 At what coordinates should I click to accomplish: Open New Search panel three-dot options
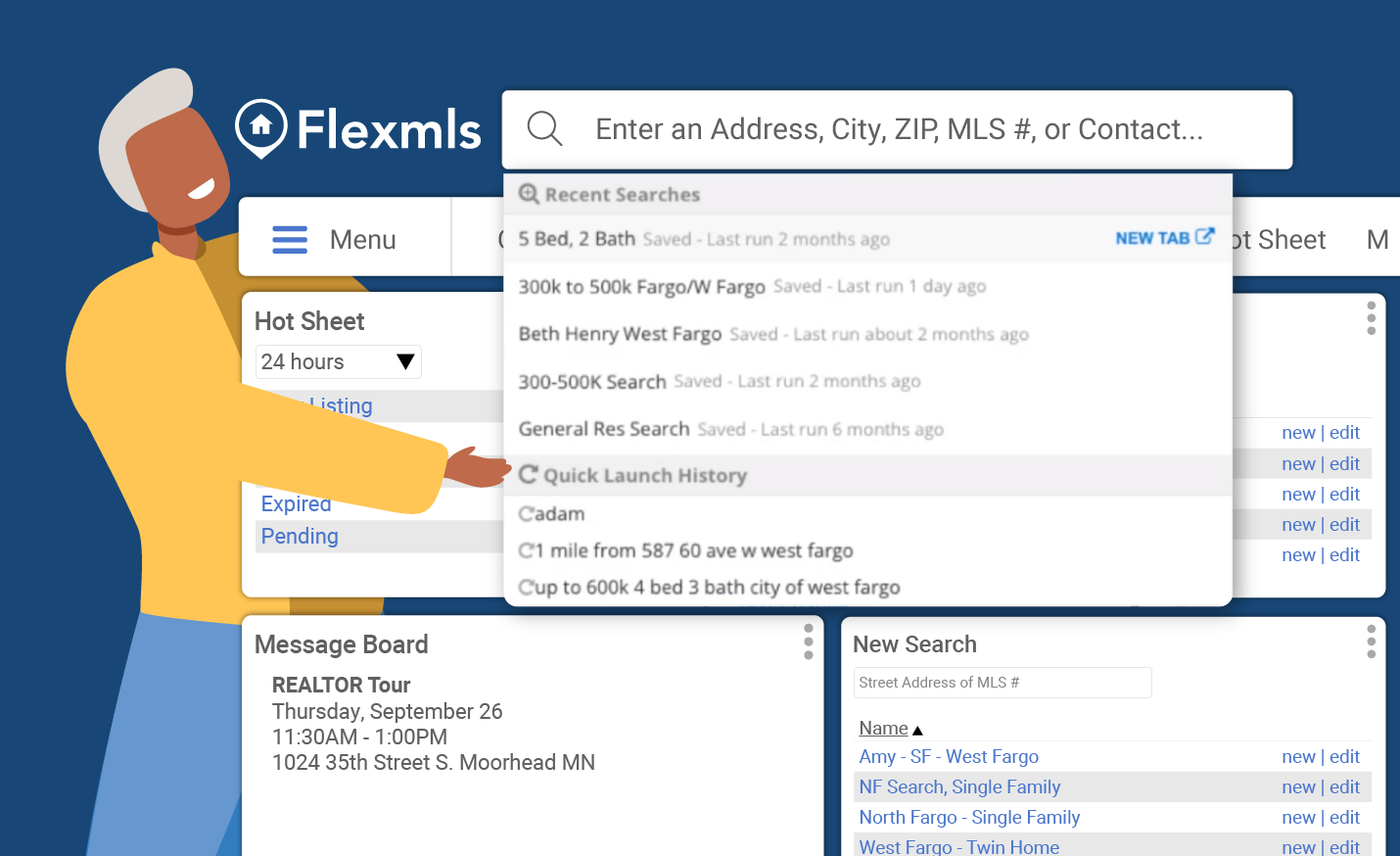pyautogui.click(x=1372, y=642)
